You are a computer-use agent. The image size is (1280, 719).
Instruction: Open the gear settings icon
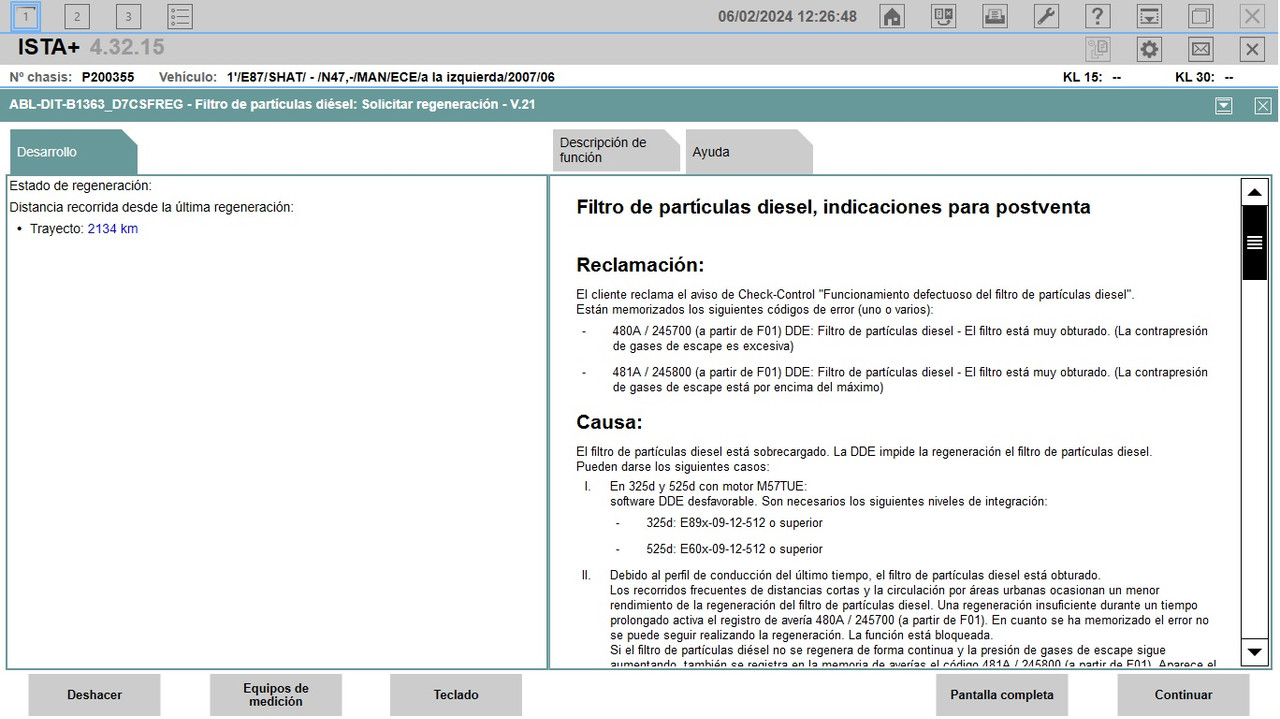(x=1150, y=49)
